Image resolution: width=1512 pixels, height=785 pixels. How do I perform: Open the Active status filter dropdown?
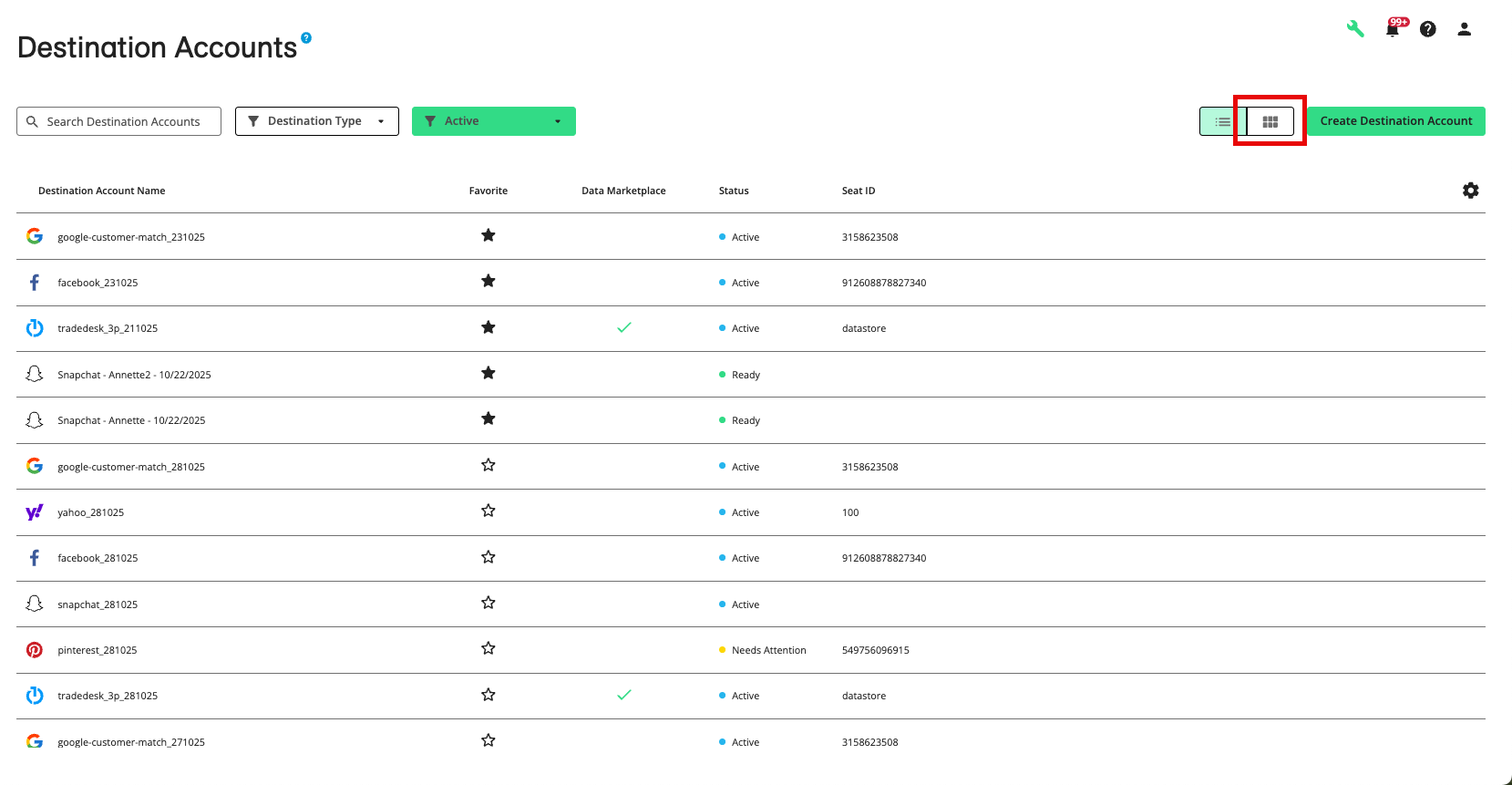pyautogui.click(x=493, y=121)
